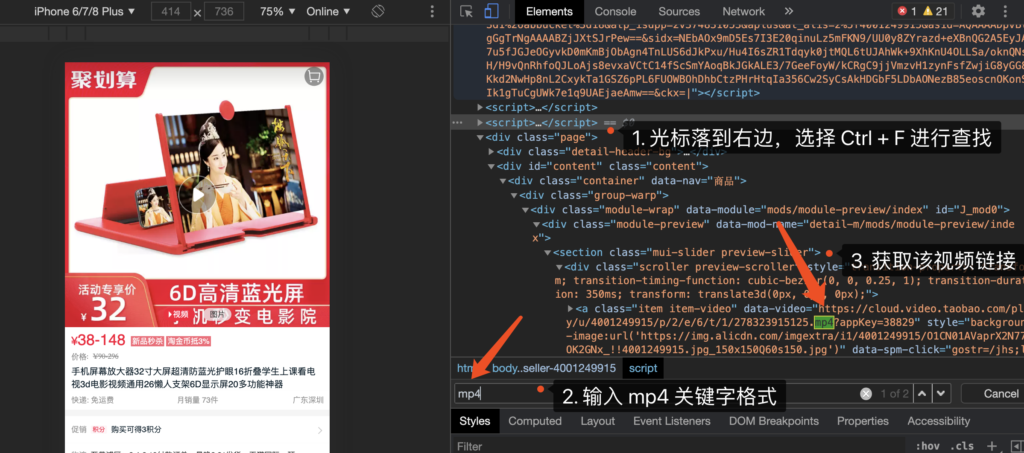The height and width of the screenshot is (453, 1024).
Task: Cancel the DOM search
Action: pos(1000,394)
